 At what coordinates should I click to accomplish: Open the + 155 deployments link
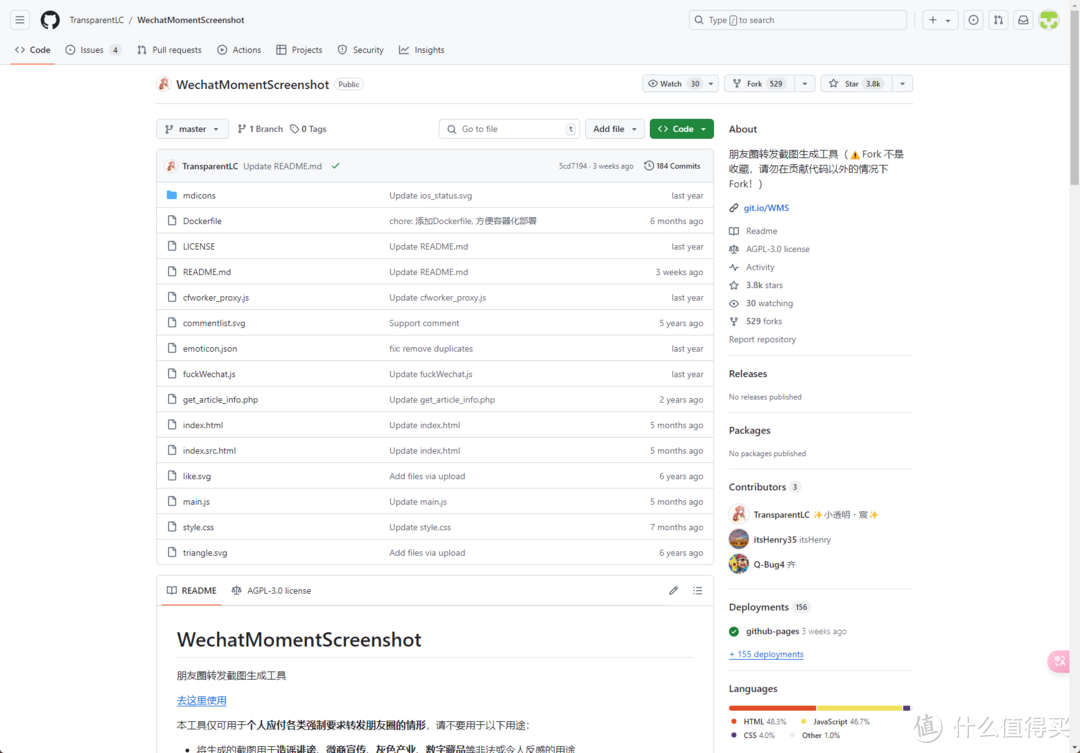click(x=766, y=654)
